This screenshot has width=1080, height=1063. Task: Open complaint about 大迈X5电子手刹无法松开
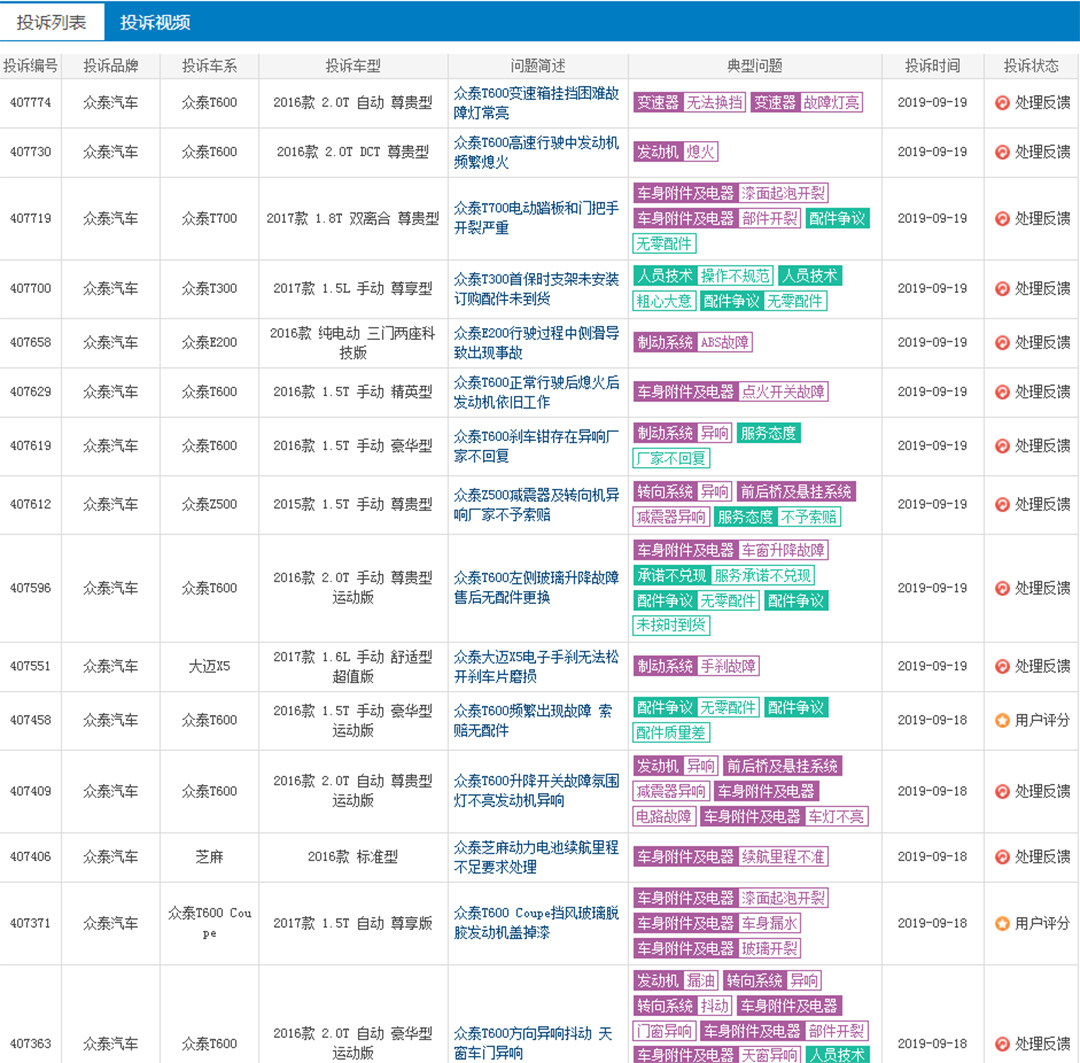click(536, 666)
